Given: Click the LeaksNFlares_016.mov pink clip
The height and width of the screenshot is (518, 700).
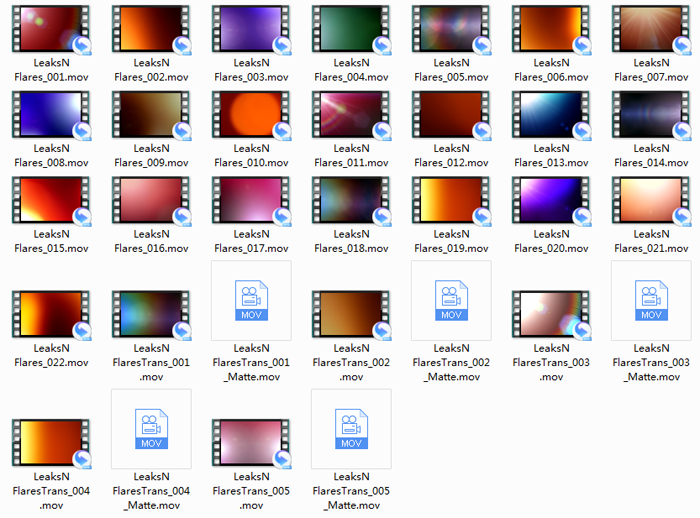Looking at the screenshot, I should 150,201.
